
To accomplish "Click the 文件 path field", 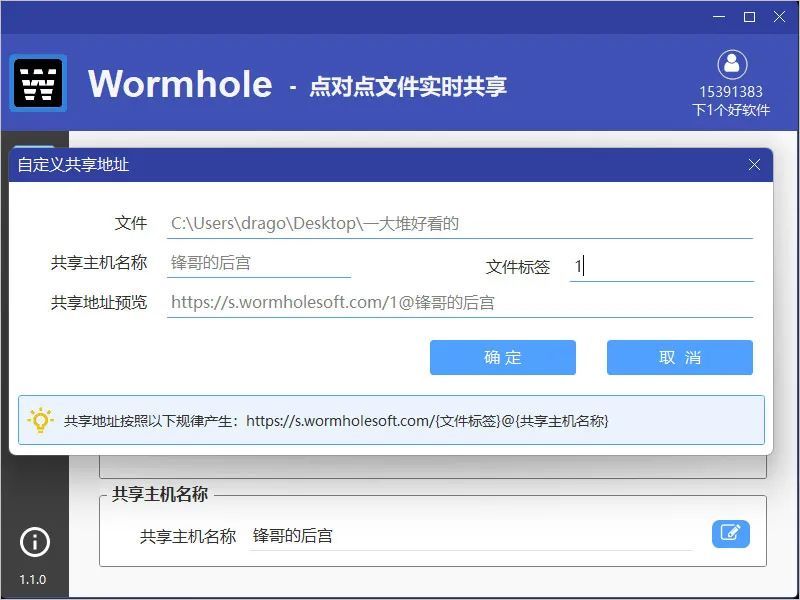I will 460,224.
